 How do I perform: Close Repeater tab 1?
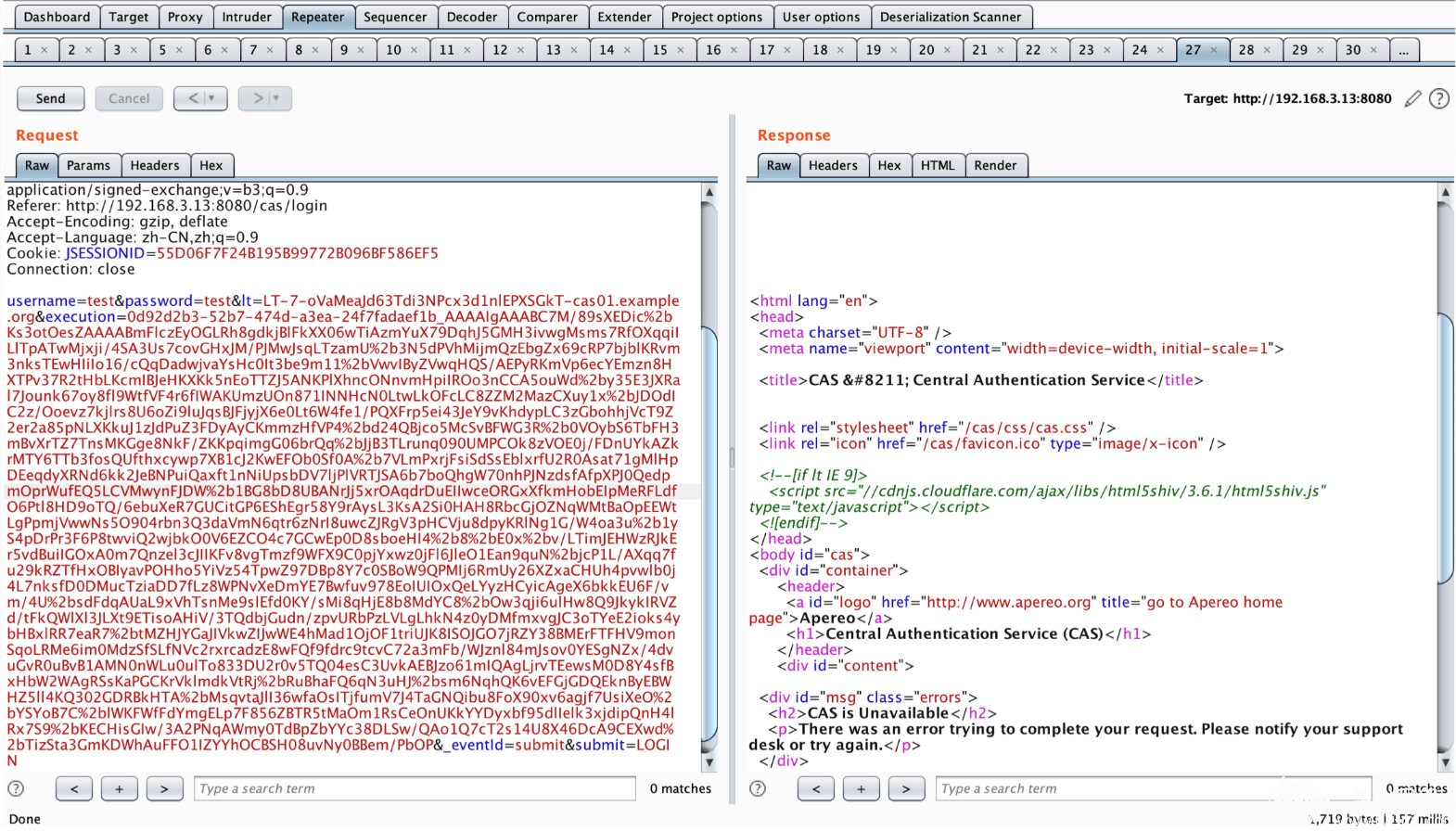point(44,50)
